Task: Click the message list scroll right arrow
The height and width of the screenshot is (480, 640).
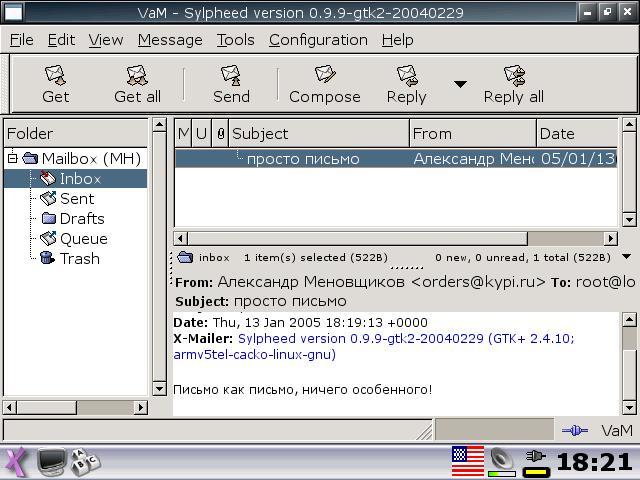Action: coord(611,238)
